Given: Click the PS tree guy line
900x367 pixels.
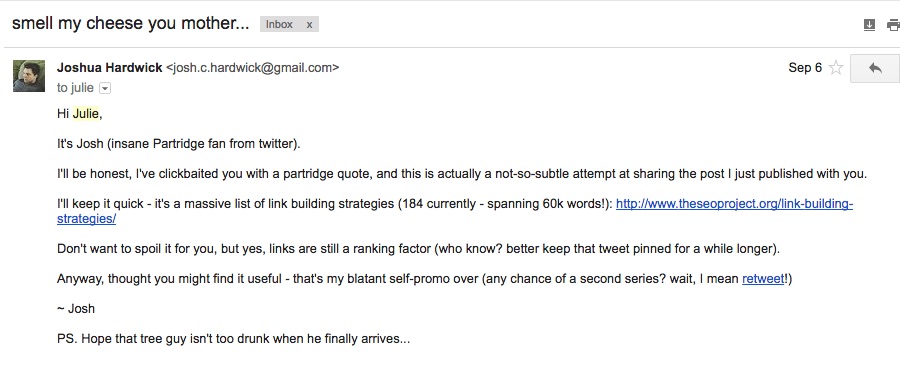Looking at the screenshot, I should tap(234, 339).
